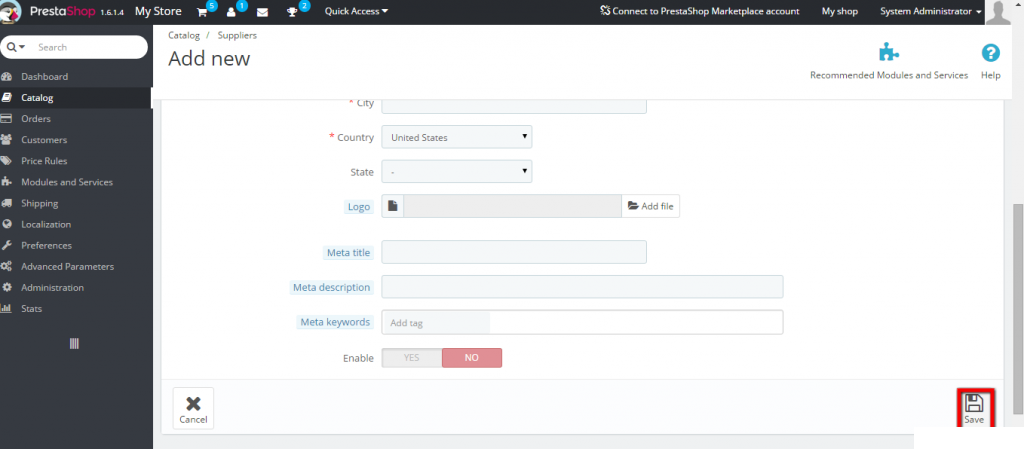Go to Suppliers breadcrumb
The width and height of the screenshot is (1024, 449).
pos(237,35)
